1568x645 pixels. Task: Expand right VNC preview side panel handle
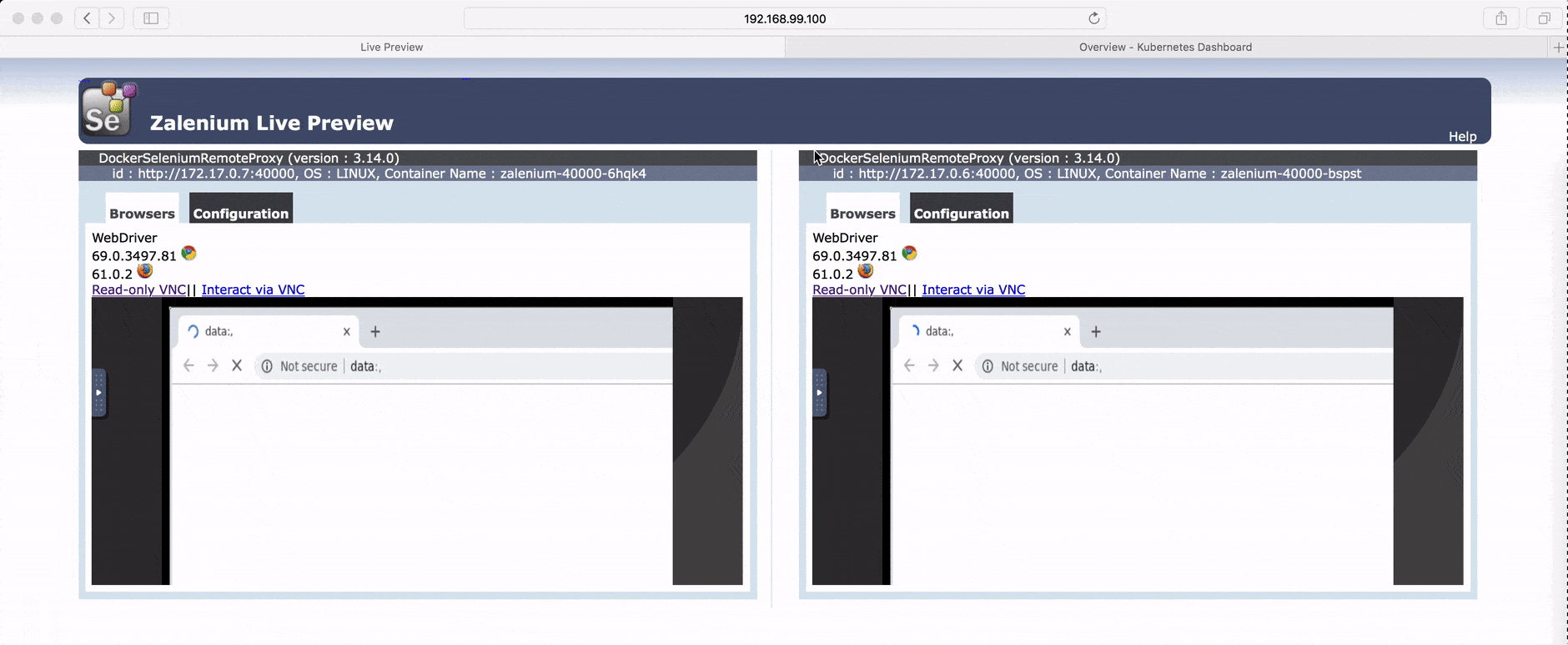click(819, 392)
